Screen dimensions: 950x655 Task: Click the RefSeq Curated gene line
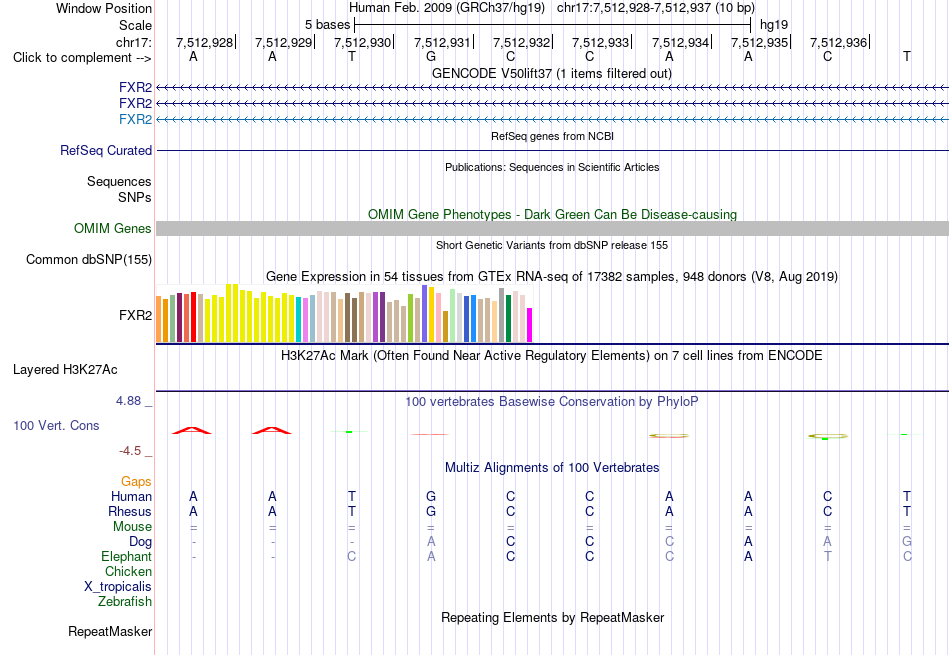point(553,150)
